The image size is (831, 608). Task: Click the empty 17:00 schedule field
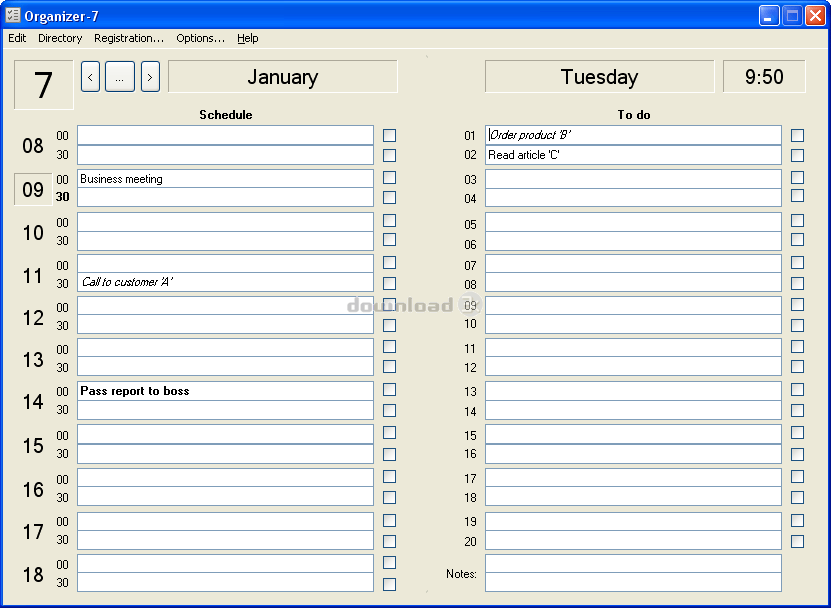click(225, 522)
